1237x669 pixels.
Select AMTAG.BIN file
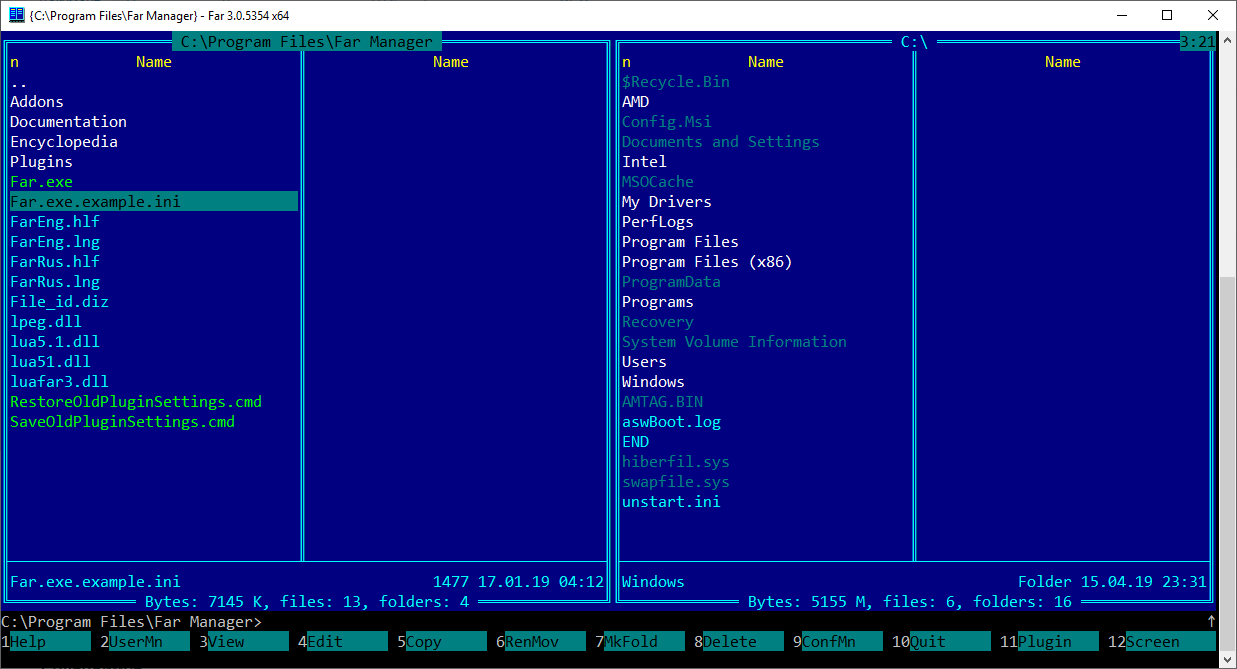click(x=663, y=402)
